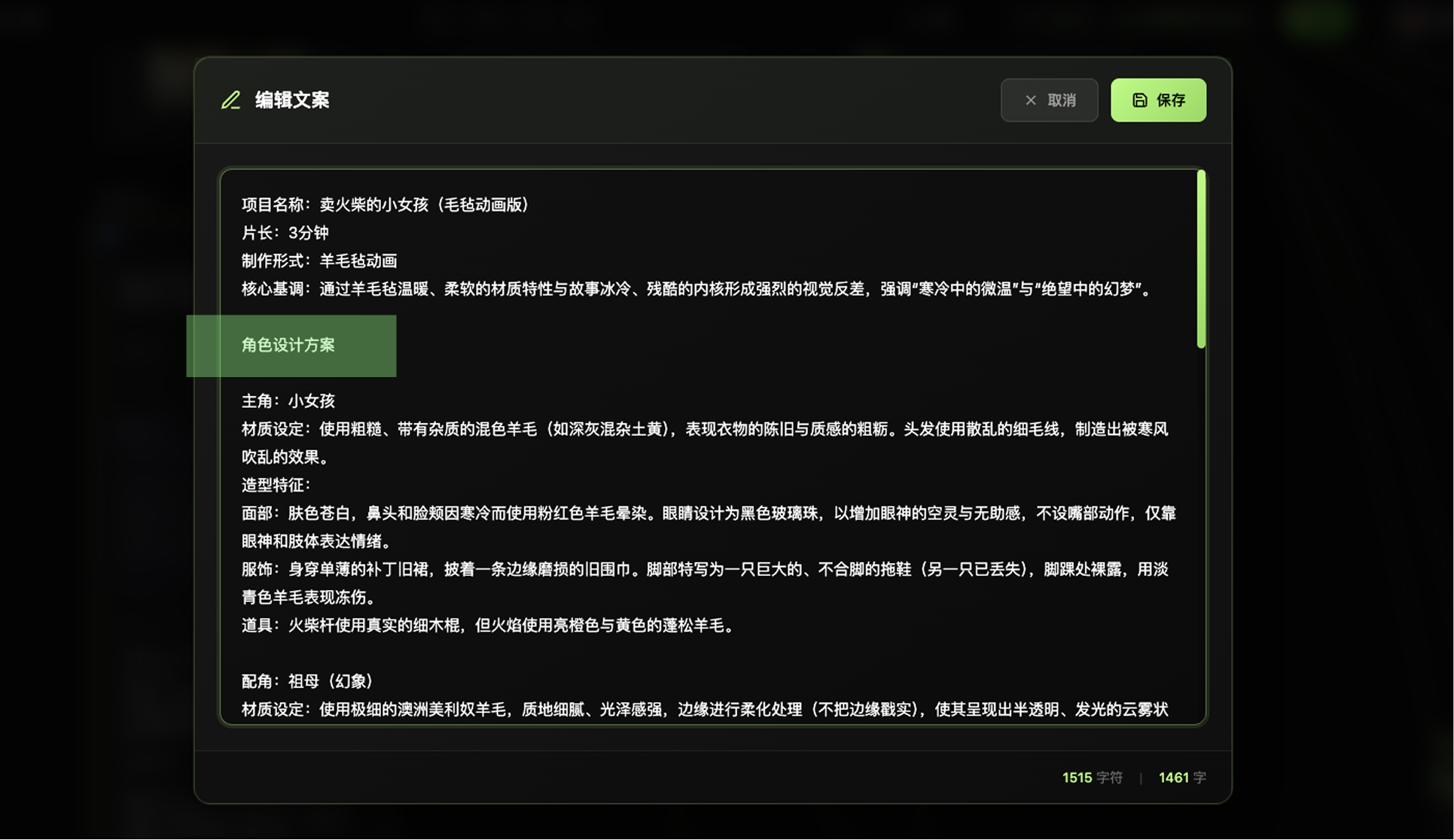Place cursor in the 面部 description line
The height and width of the screenshot is (840, 1454).
[708, 513]
